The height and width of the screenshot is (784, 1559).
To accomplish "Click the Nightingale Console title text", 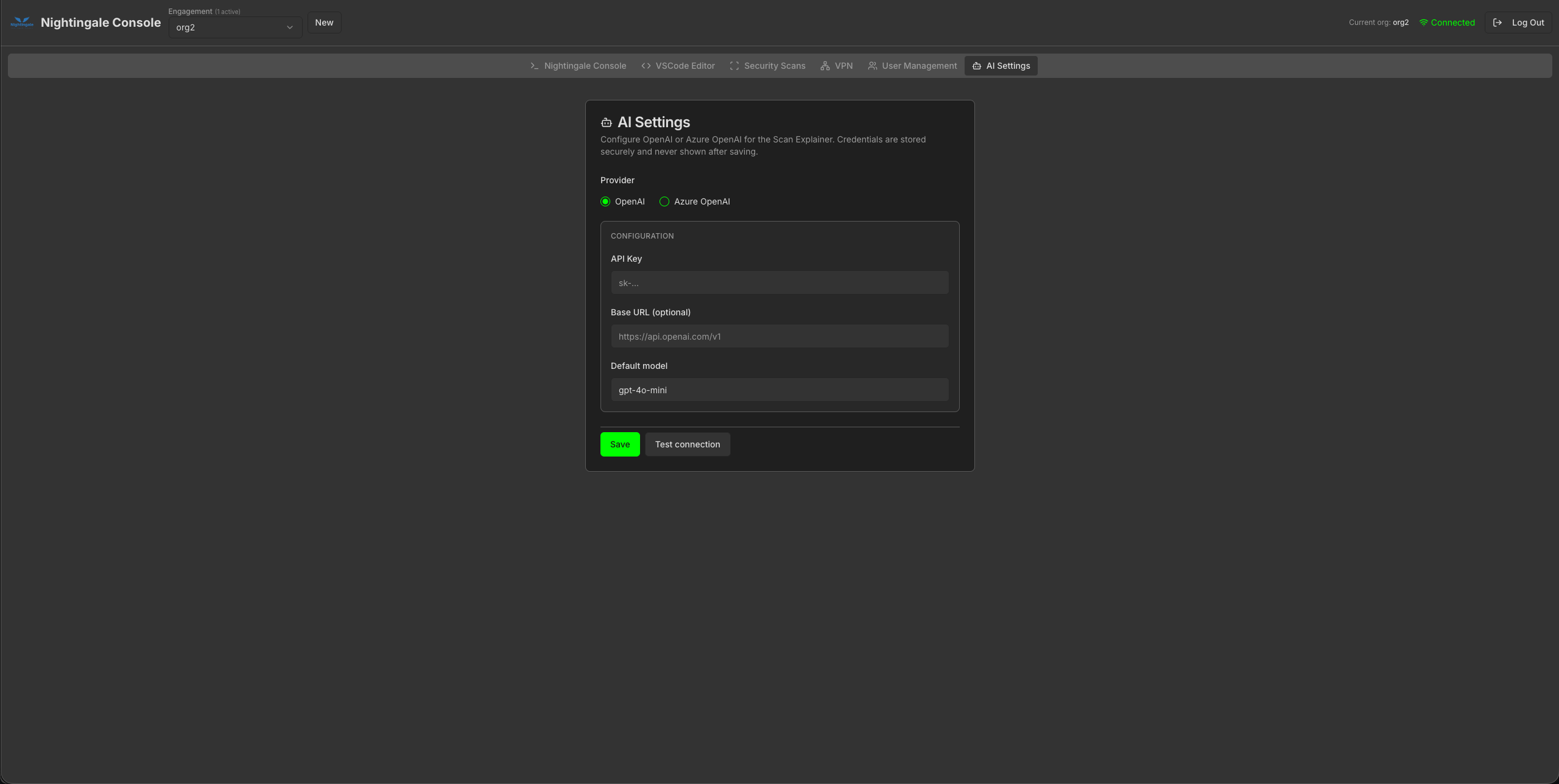I will 101,23.
